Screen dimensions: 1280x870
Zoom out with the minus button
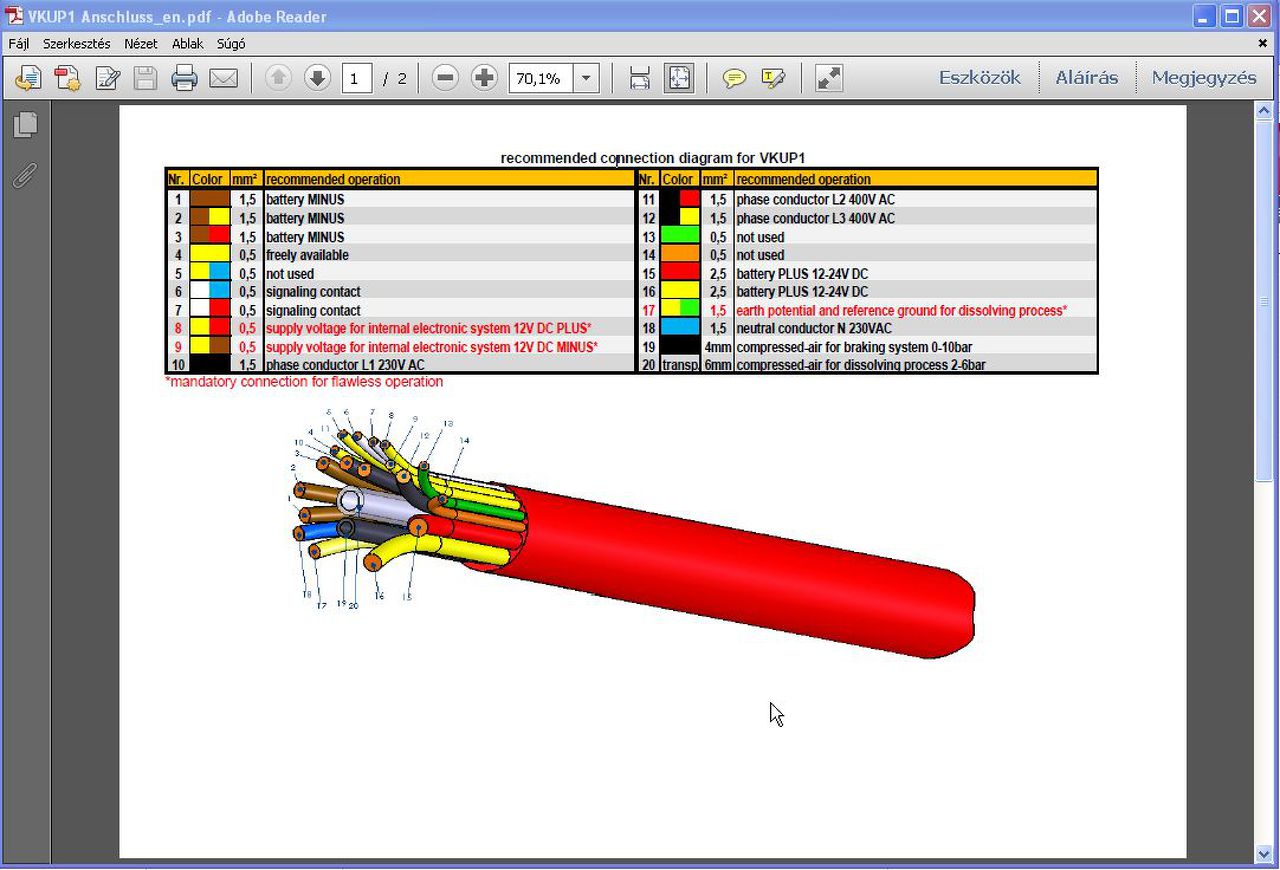point(445,78)
